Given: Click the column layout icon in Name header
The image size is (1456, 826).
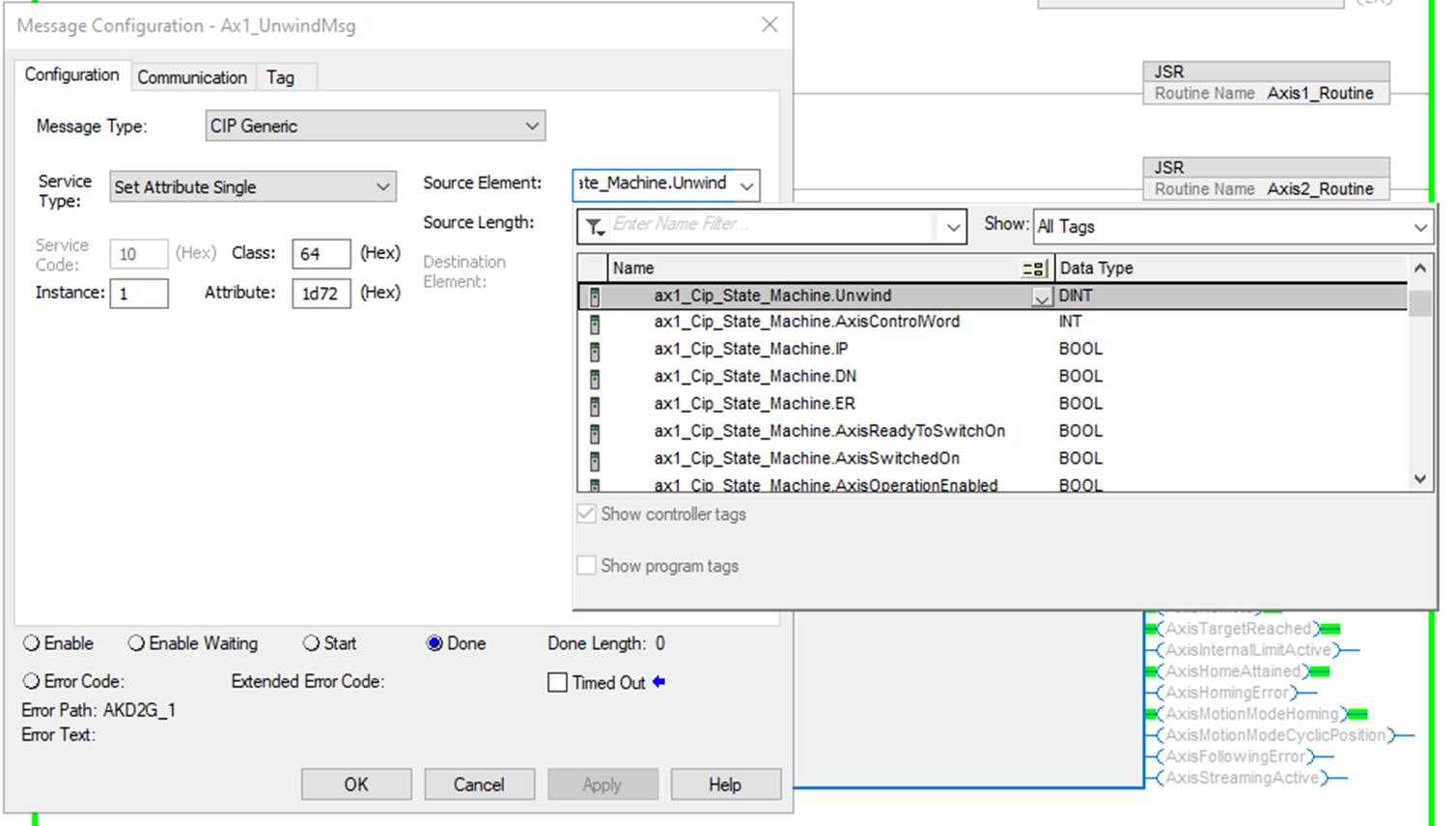Looking at the screenshot, I should point(1033,269).
